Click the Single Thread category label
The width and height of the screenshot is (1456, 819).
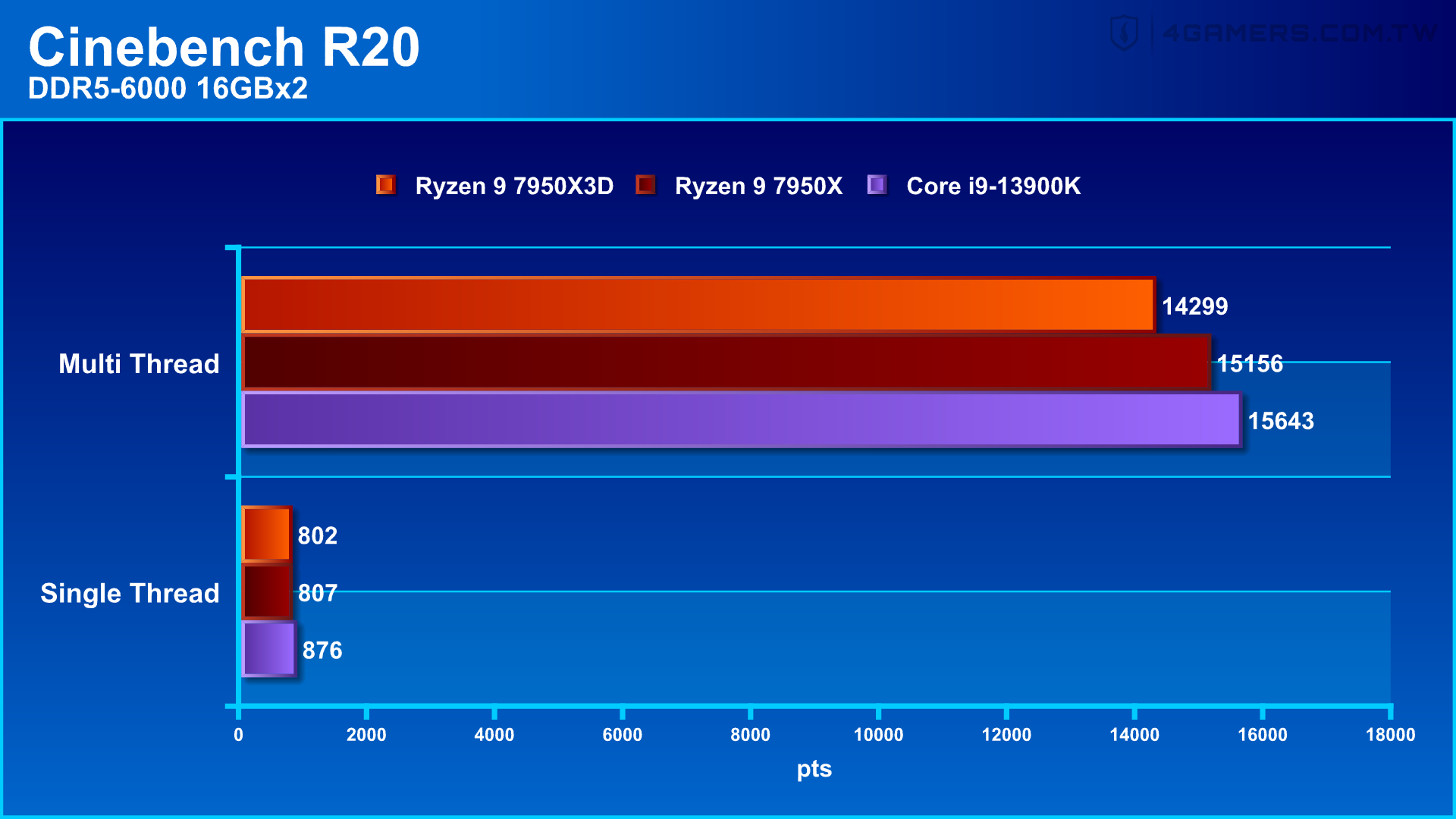[x=130, y=593]
